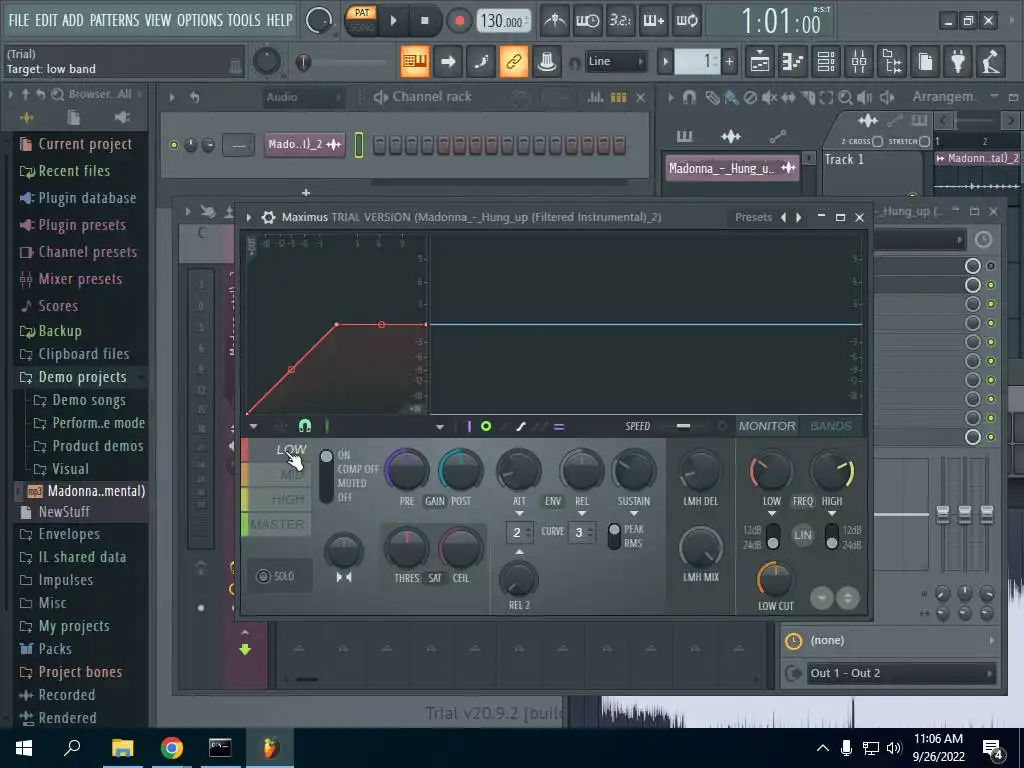The height and width of the screenshot is (768, 1024).
Task: Start playback with the play button
Action: [393, 21]
